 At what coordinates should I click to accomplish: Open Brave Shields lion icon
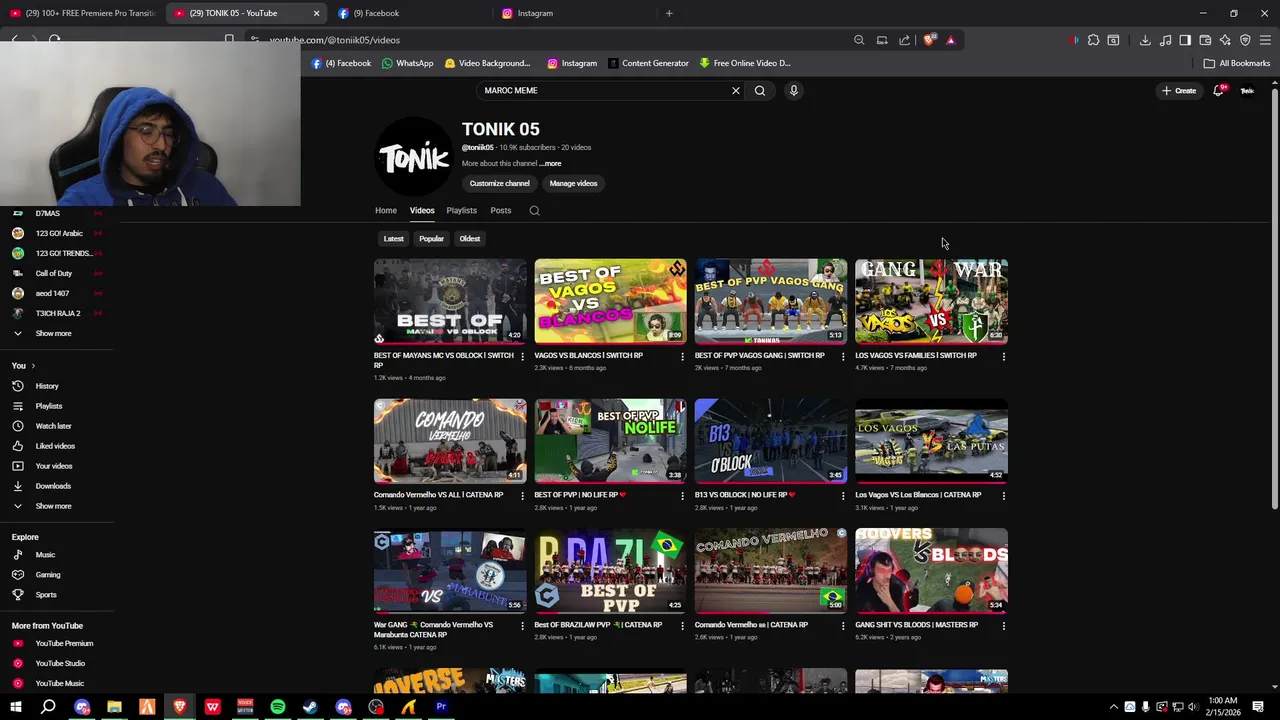(x=929, y=40)
